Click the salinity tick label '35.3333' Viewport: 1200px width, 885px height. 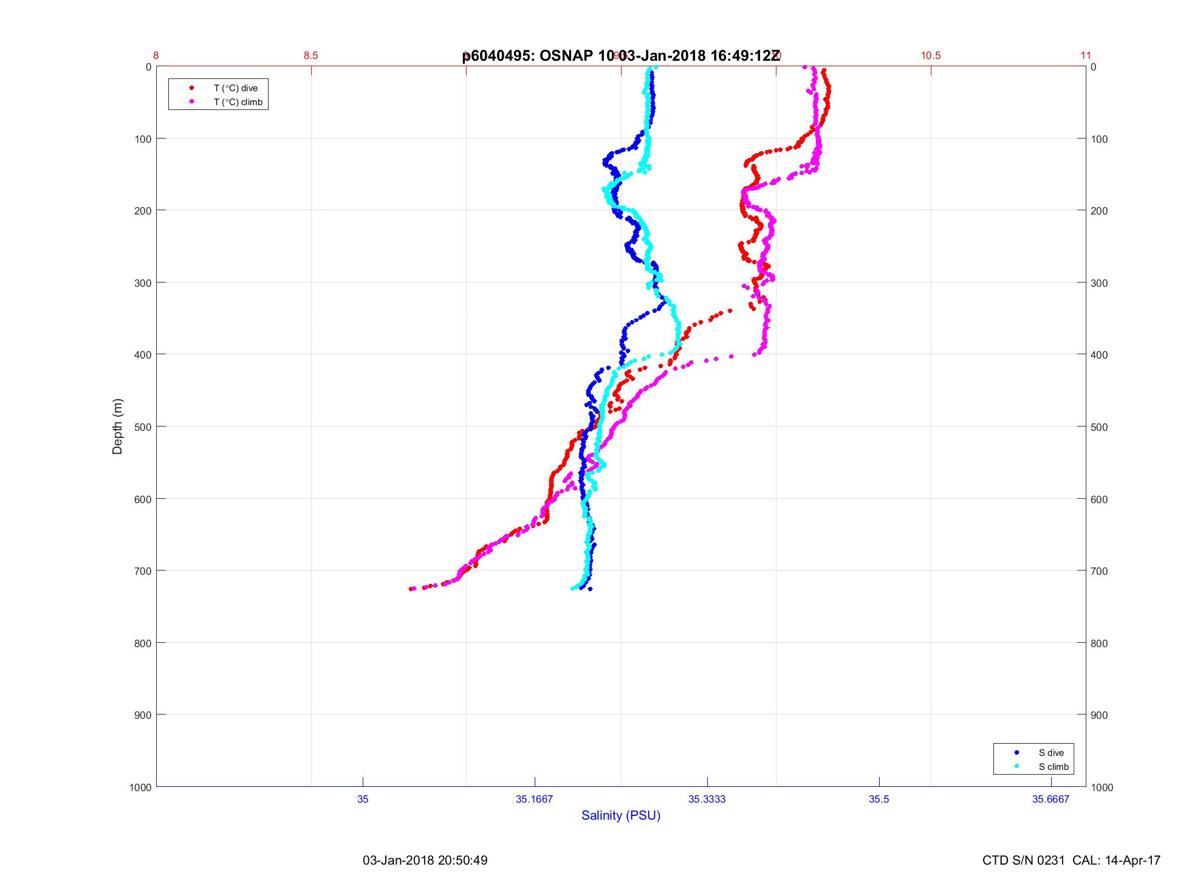pos(707,799)
